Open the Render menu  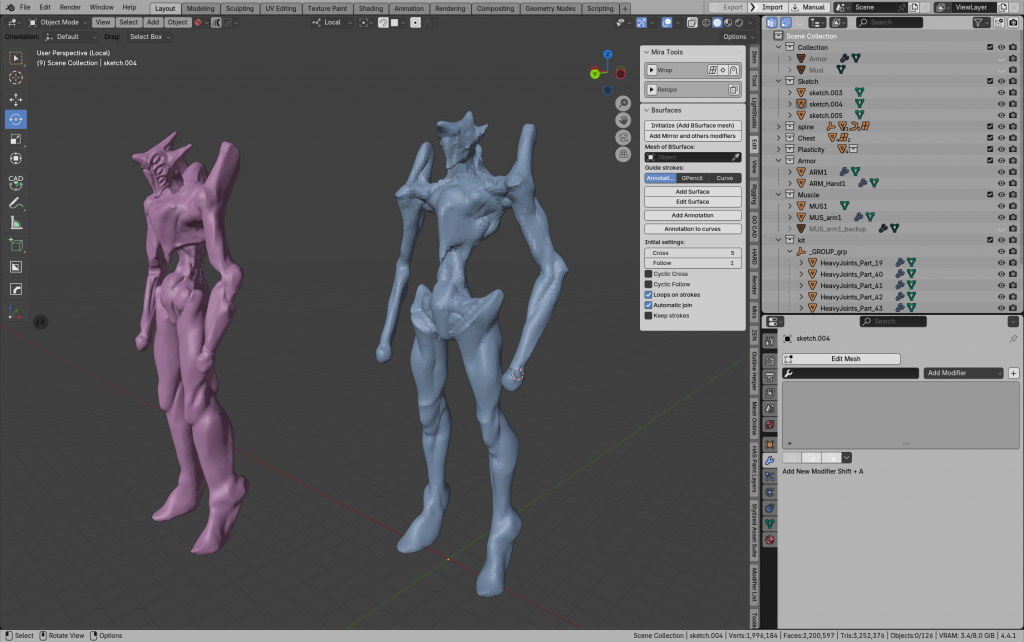coord(70,7)
